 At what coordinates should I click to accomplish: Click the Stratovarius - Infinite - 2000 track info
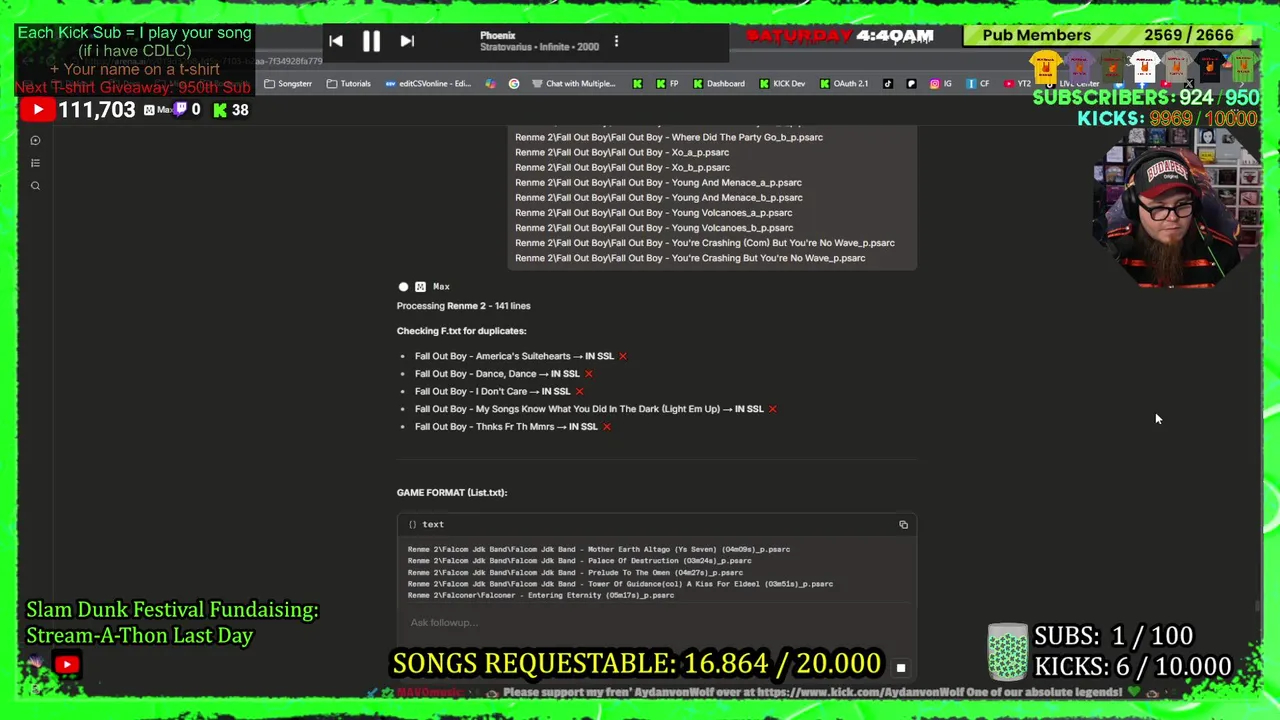tap(539, 47)
